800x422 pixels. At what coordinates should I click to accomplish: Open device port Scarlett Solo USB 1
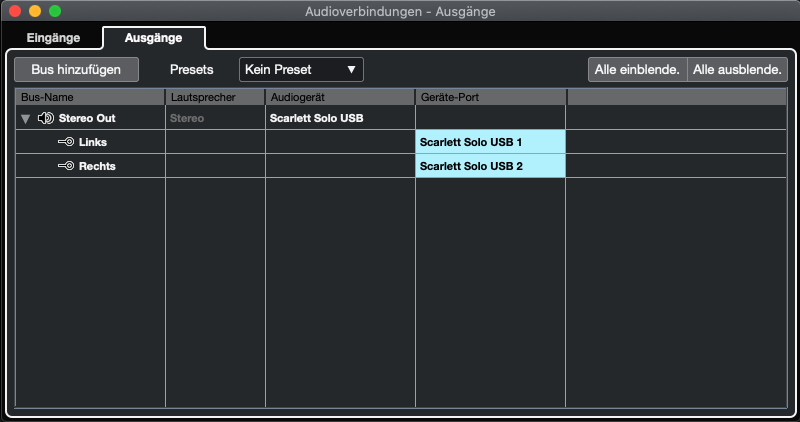490,142
